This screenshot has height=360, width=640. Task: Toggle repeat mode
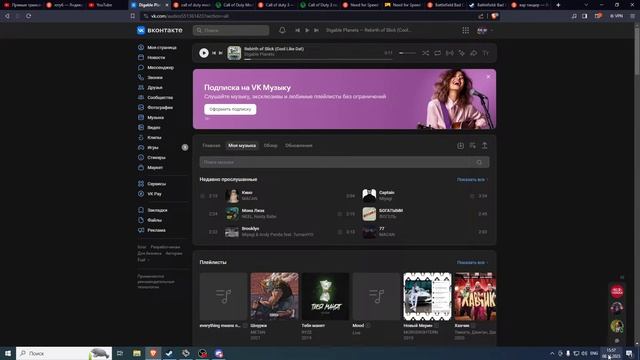[438, 53]
